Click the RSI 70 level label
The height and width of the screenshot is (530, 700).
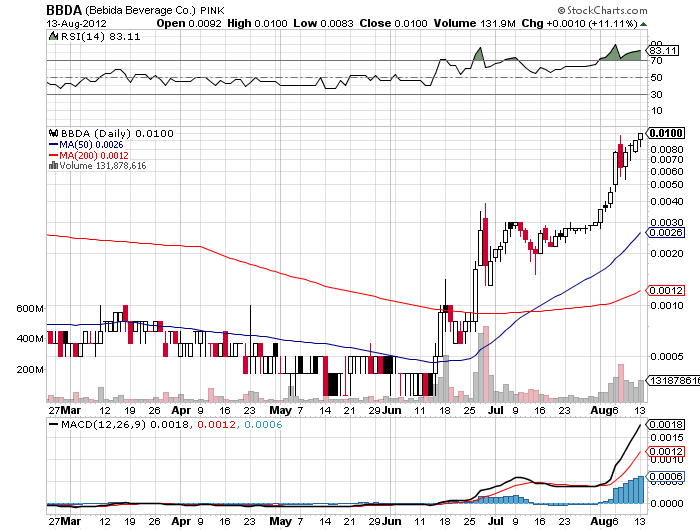pos(656,61)
